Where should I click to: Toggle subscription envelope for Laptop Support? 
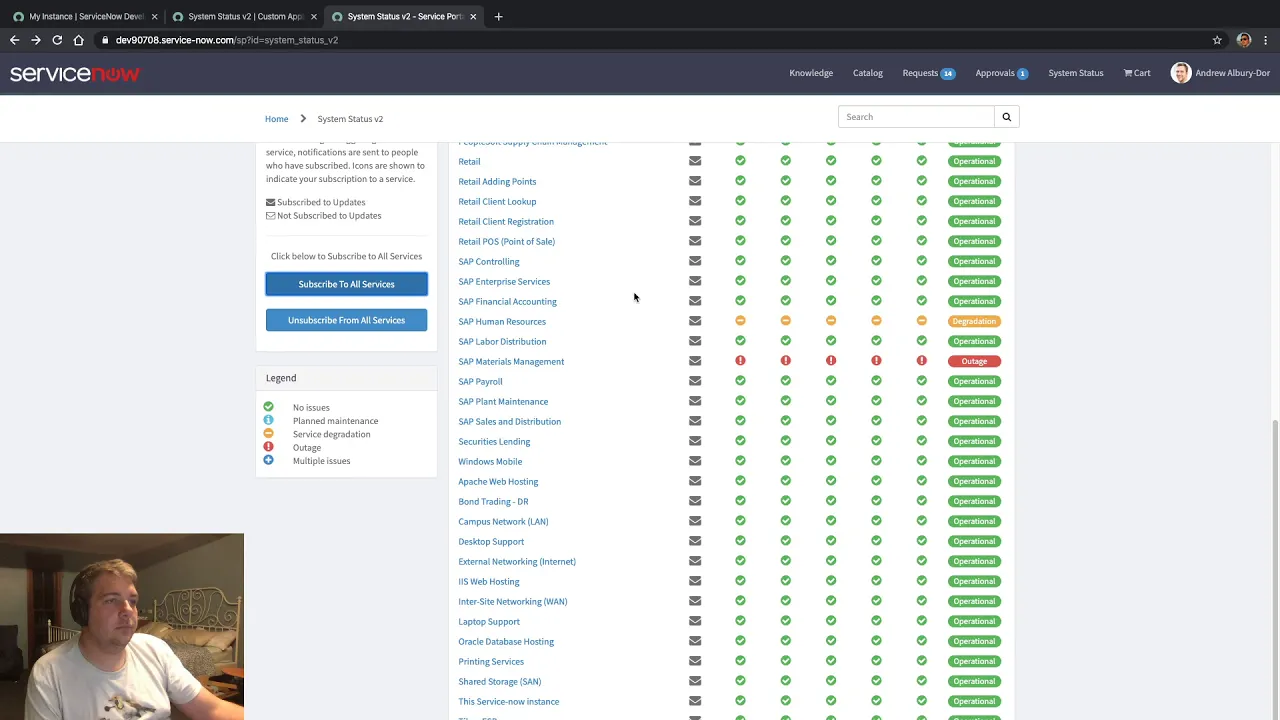click(x=695, y=621)
